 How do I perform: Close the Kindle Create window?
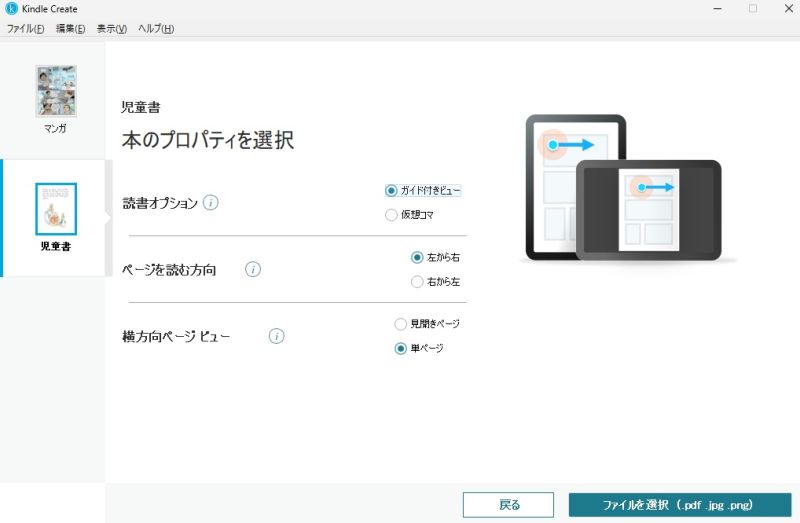point(788,9)
